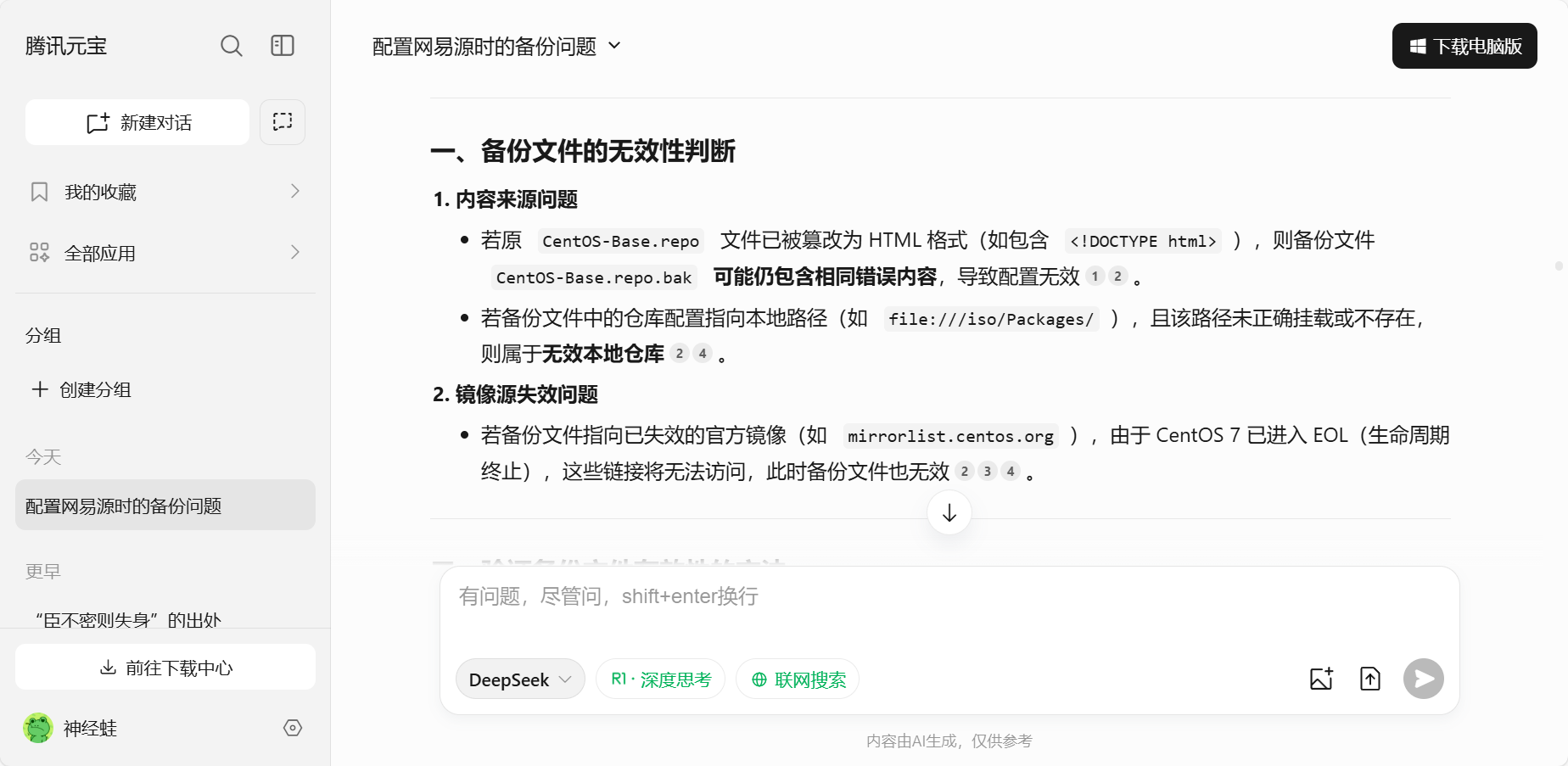
Task: Click the 分组 section label
Action: (x=43, y=335)
